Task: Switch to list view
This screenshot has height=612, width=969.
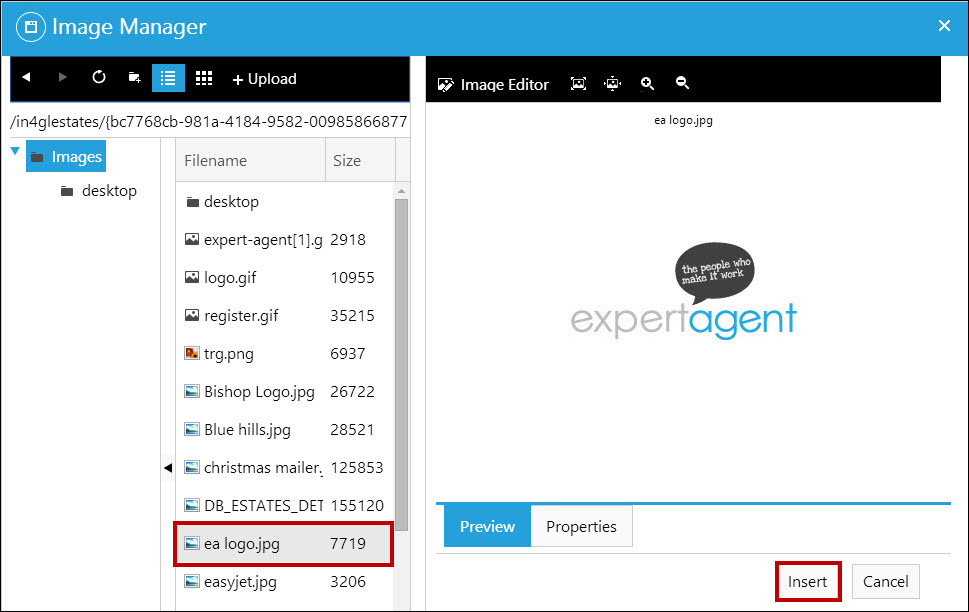Action: click(x=168, y=78)
